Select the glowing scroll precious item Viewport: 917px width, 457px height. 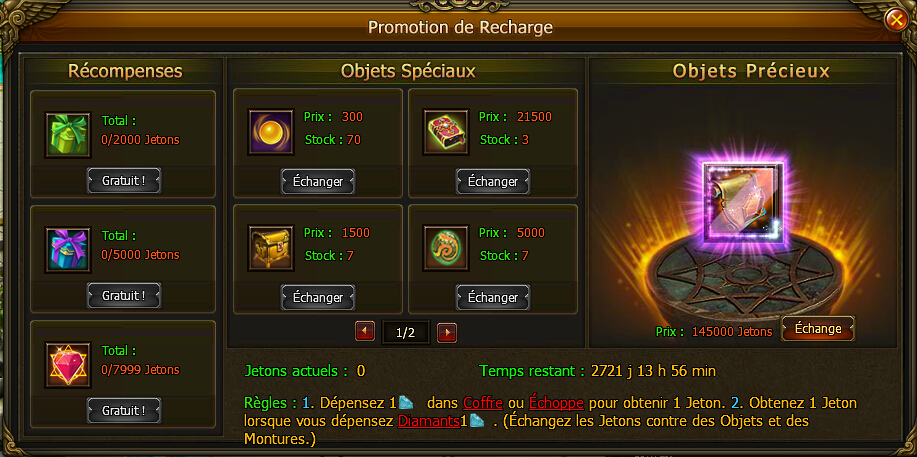pyautogui.click(x=744, y=203)
